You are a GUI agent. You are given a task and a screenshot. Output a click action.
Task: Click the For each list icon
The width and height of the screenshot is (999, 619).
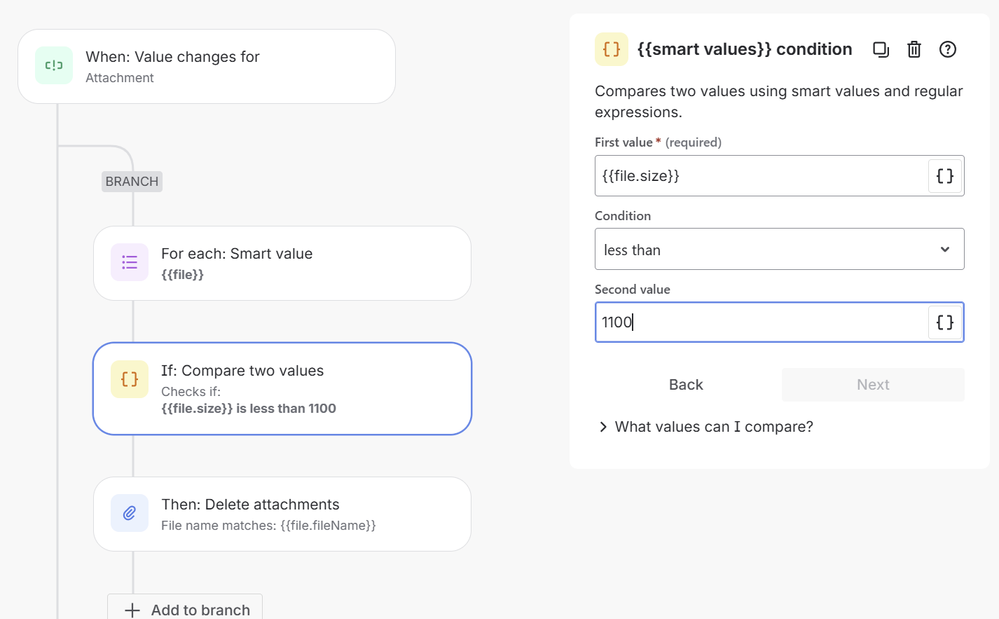(130, 263)
